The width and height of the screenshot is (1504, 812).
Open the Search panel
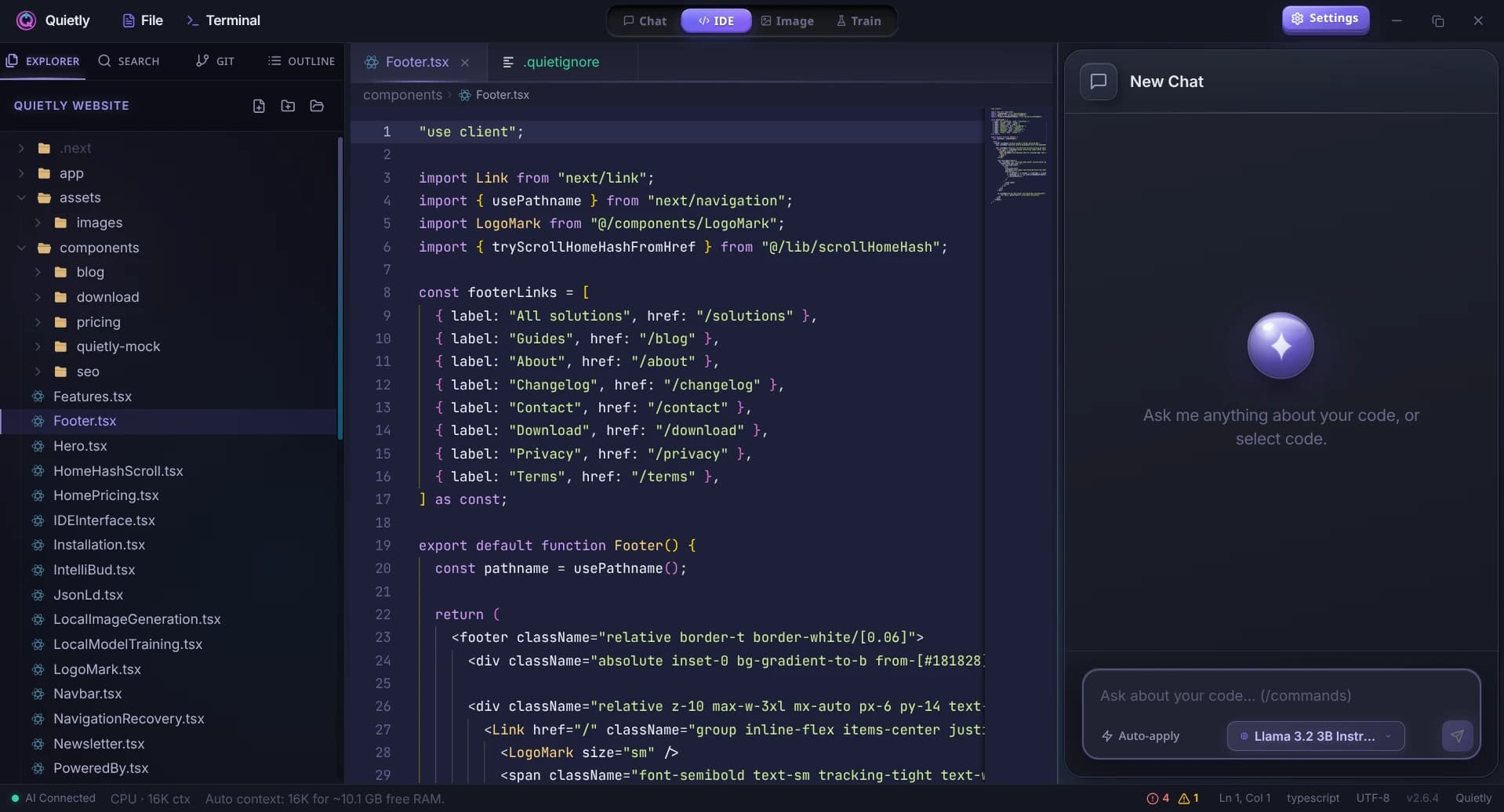(x=129, y=61)
